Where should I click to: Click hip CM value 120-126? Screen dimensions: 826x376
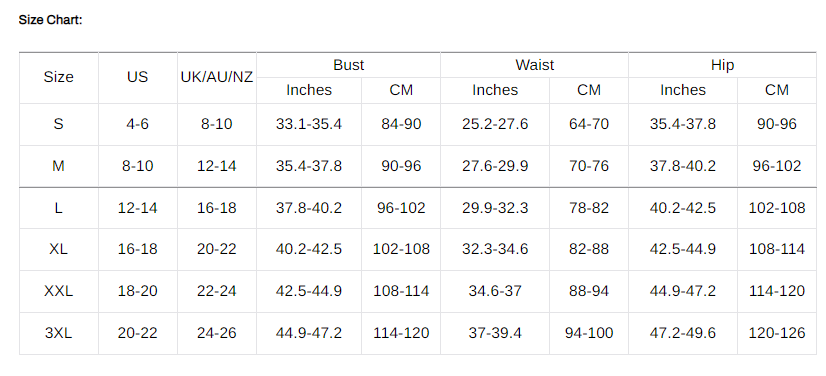[x=777, y=333]
